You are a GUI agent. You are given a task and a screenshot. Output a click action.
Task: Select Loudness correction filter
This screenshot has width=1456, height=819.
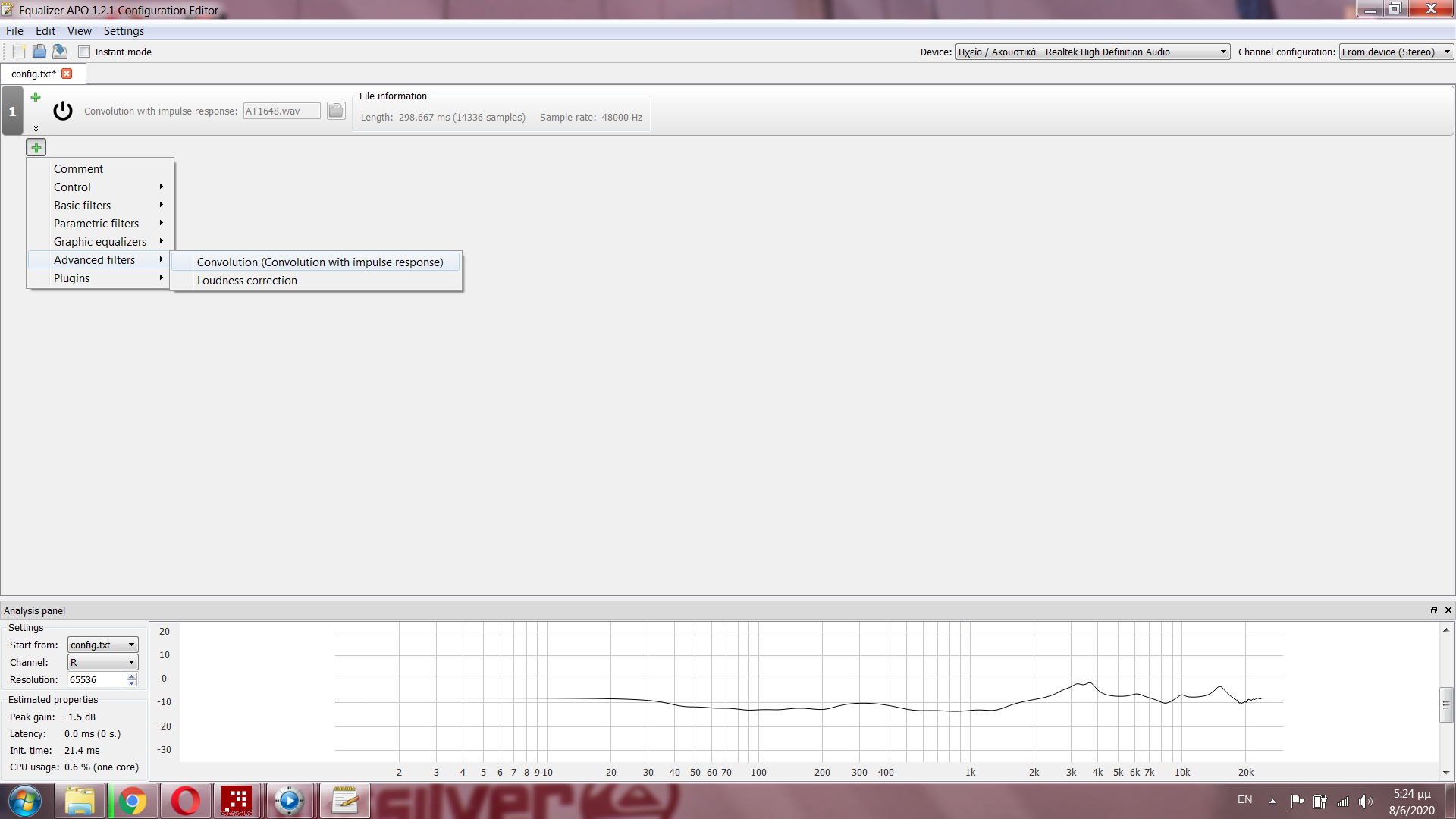(316, 281)
